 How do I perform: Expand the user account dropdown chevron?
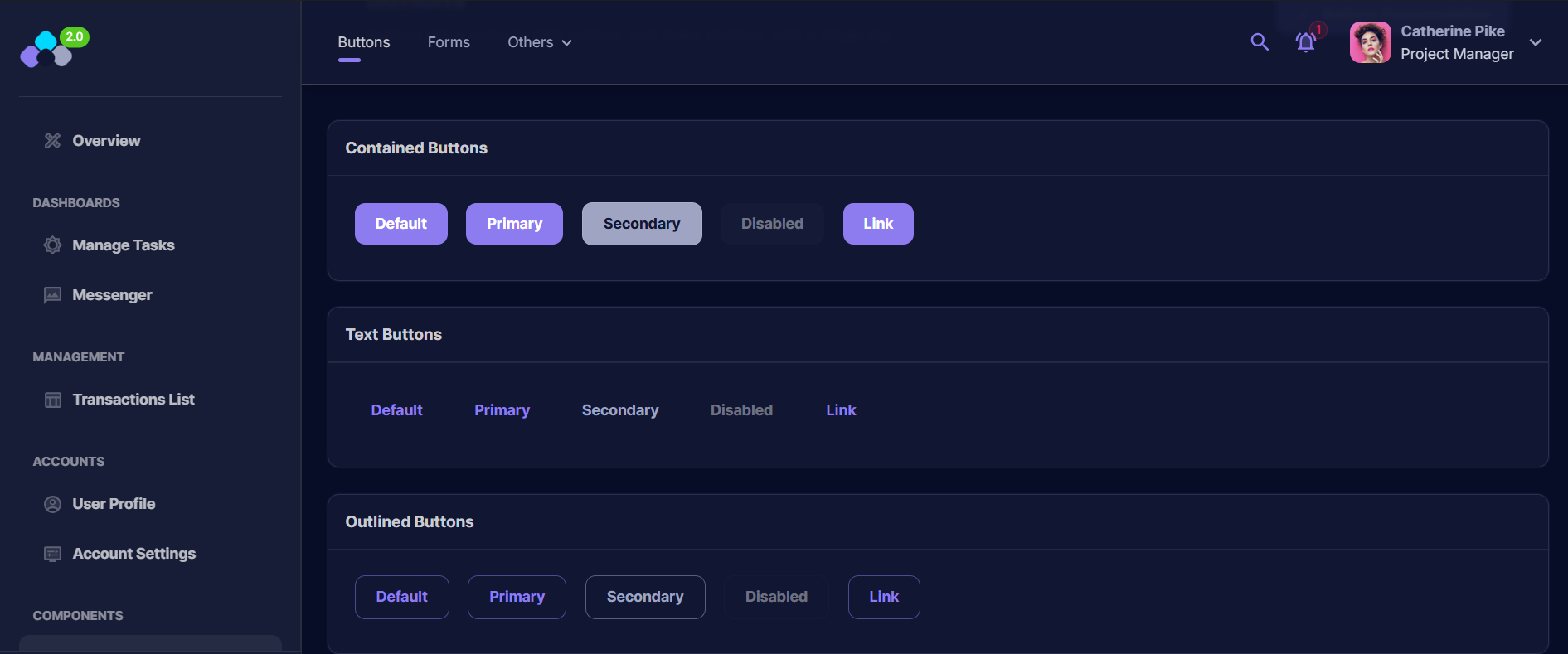click(x=1536, y=42)
